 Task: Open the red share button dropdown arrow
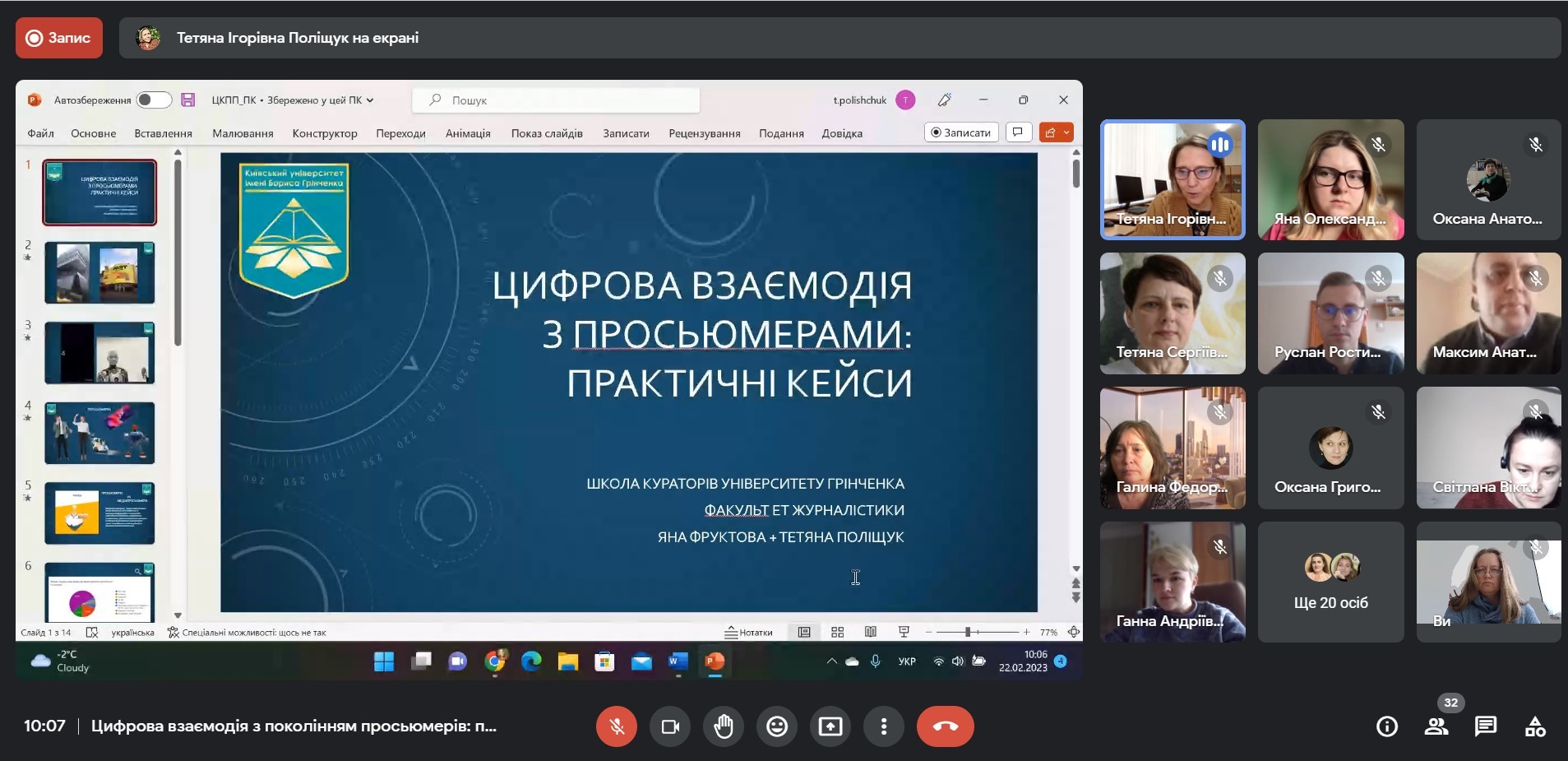click(x=1066, y=132)
